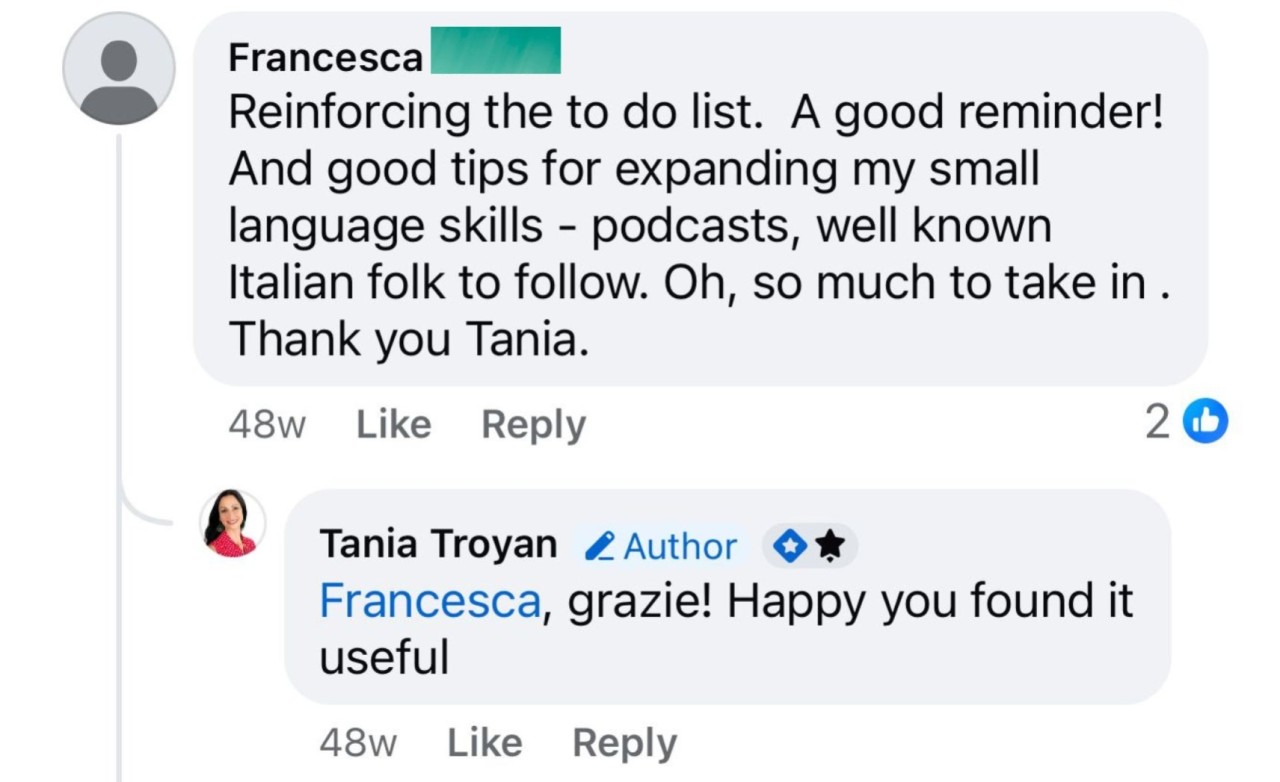Open Tania Troyan's profile name link
Screen dimensions: 1280x782
point(438,544)
